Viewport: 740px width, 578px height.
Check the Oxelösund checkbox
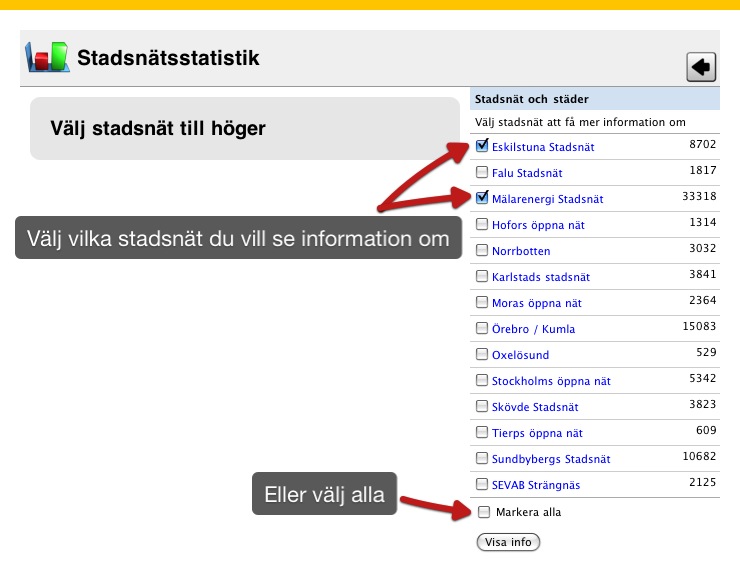point(482,354)
